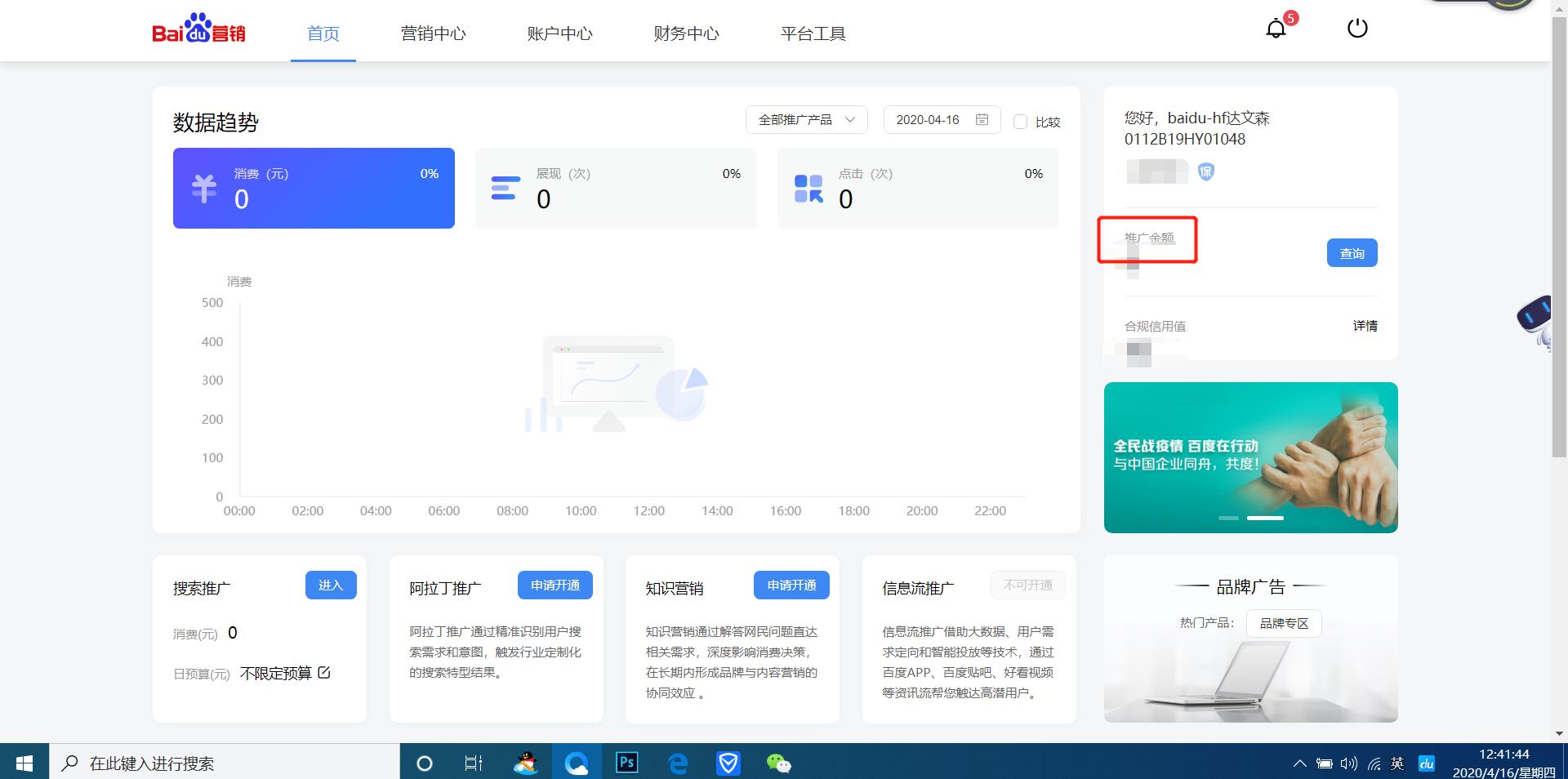Edit daily budget using the pencil icon
Viewport: 1568px width, 779px height.
[x=324, y=673]
